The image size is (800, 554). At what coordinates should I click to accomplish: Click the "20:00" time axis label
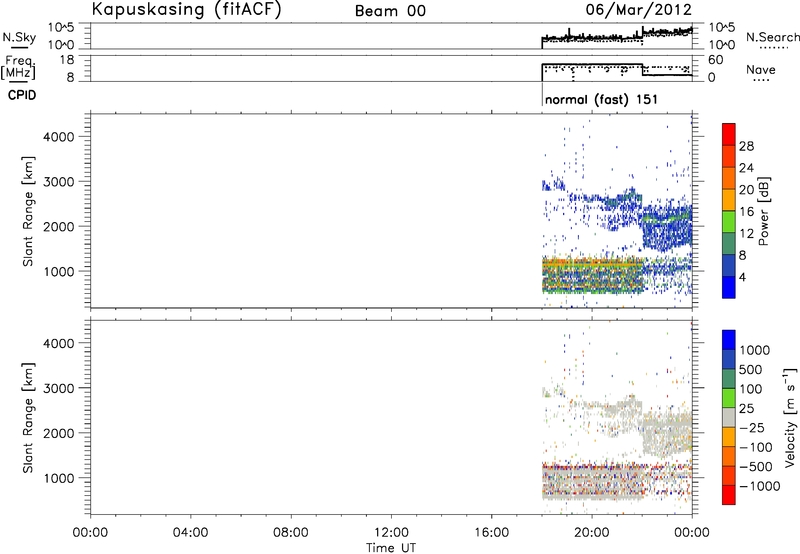[592, 533]
